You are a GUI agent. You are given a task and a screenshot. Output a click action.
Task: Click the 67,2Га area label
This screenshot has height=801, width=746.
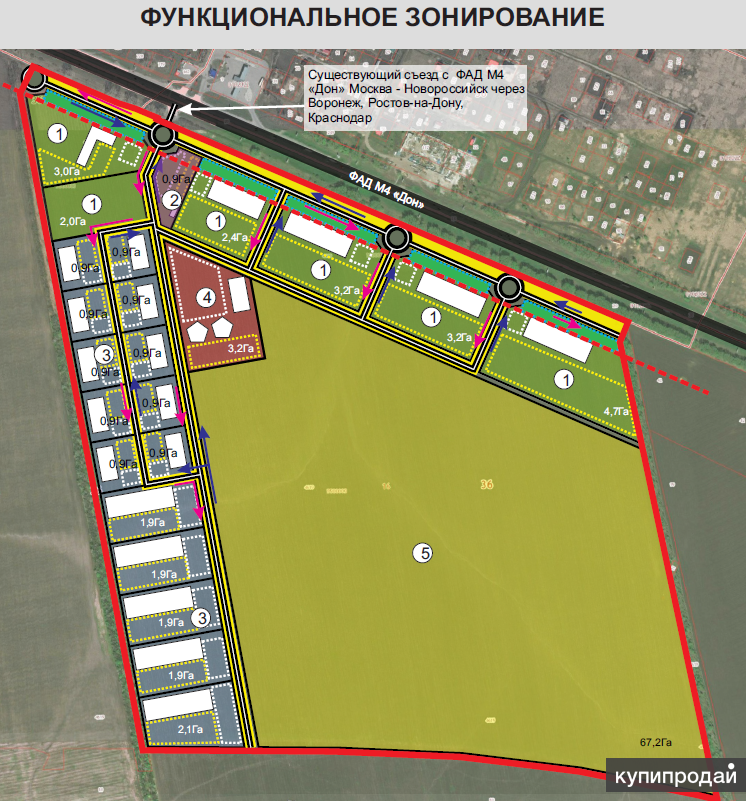(x=657, y=742)
